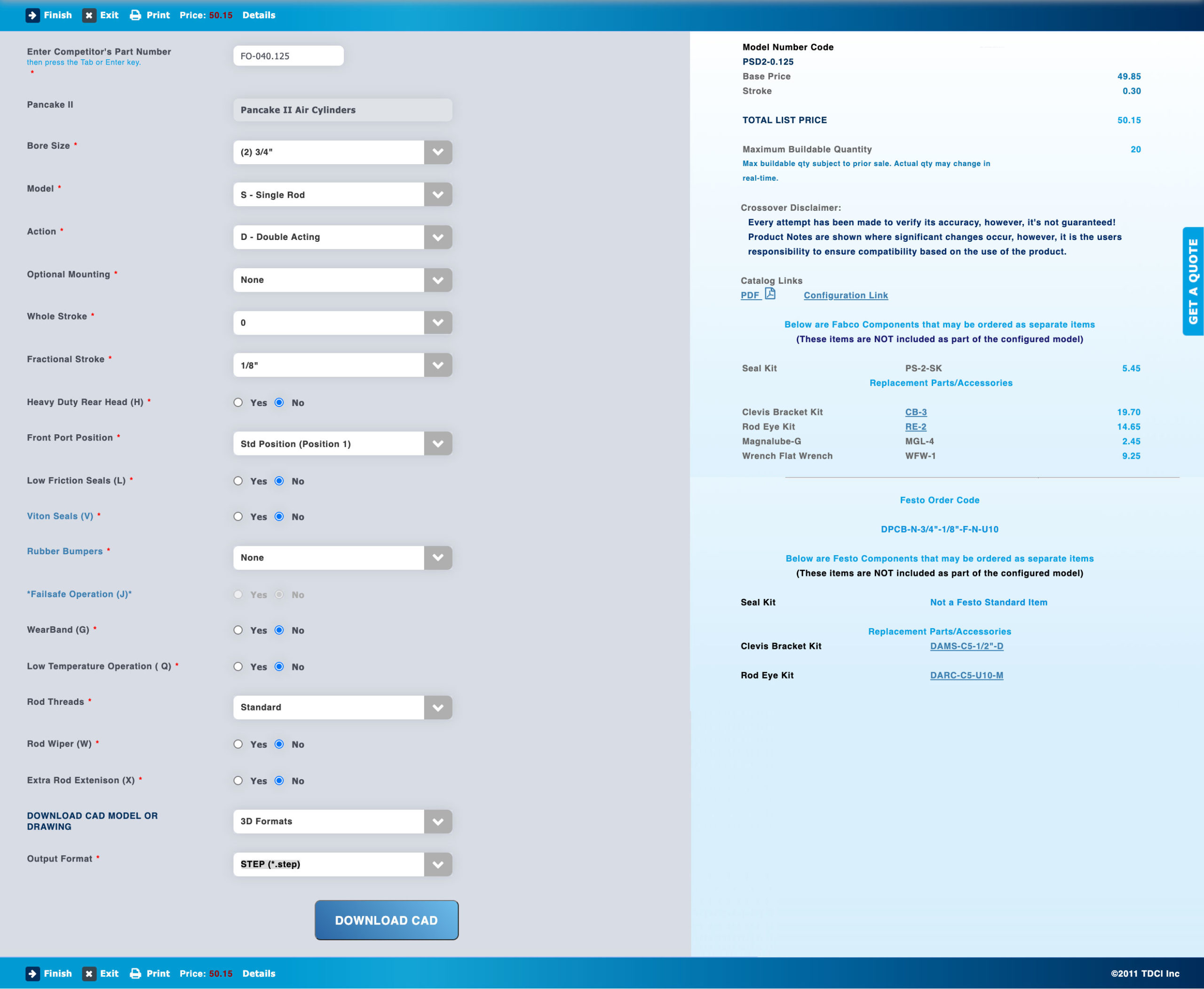Screen dimensions: 1204x989
Task: Click the Exit X icon at top
Action: click(x=89, y=16)
